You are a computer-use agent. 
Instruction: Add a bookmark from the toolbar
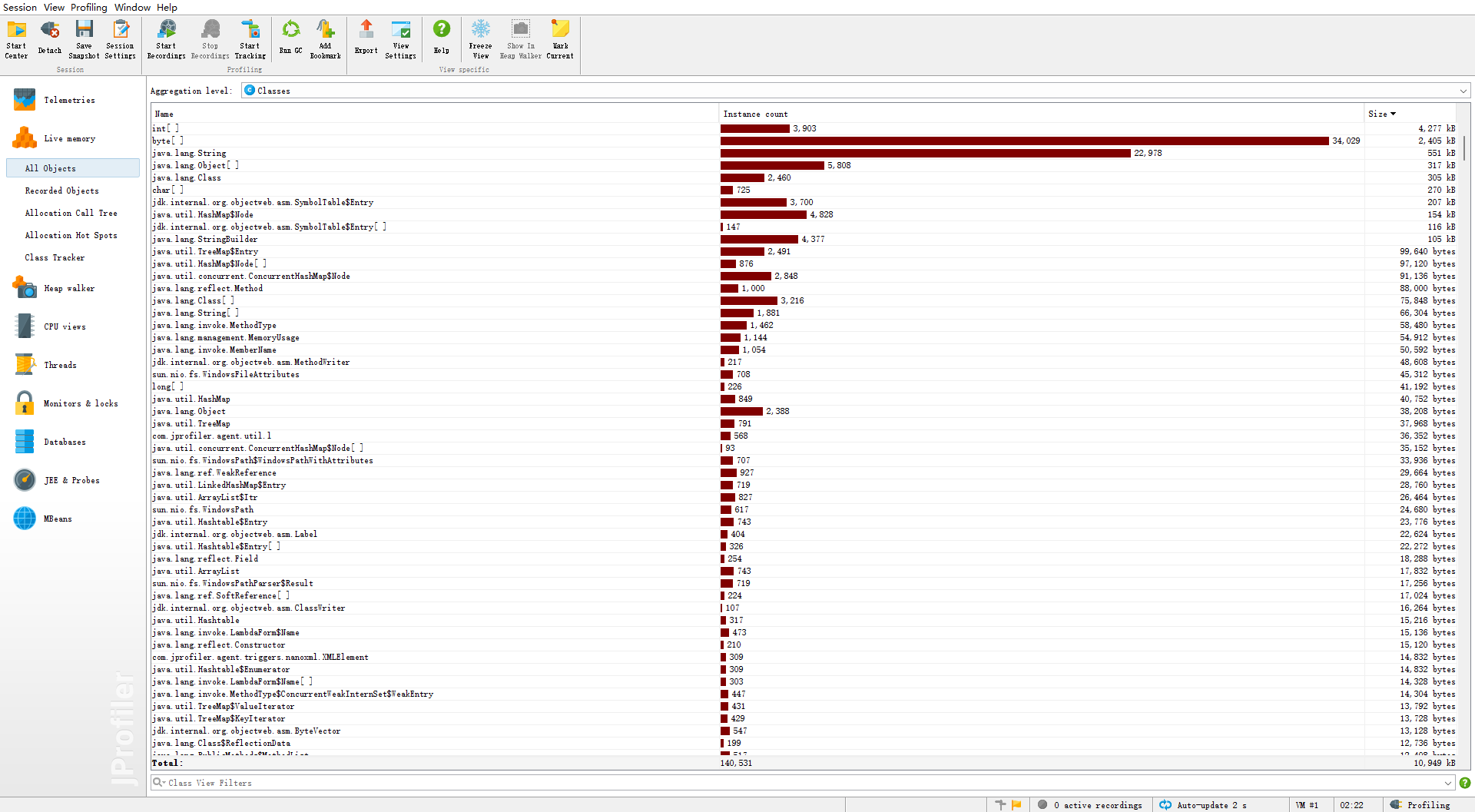325,40
